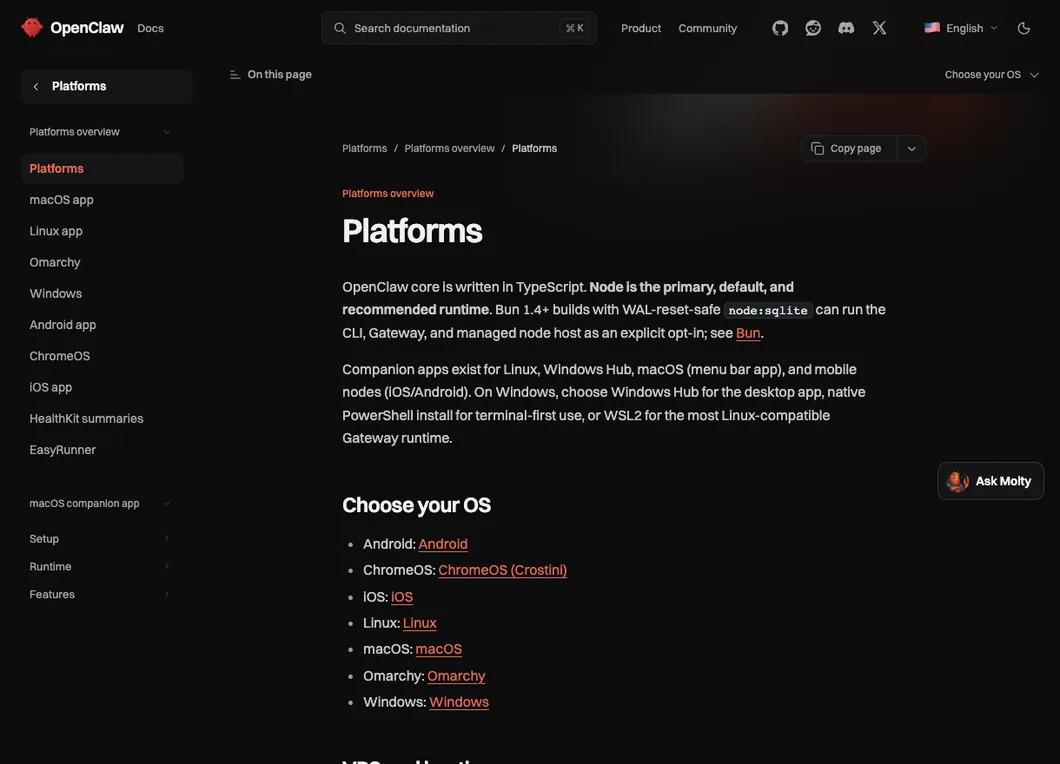
Task: Click the OpenClaw lobster logo
Action: 32,28
